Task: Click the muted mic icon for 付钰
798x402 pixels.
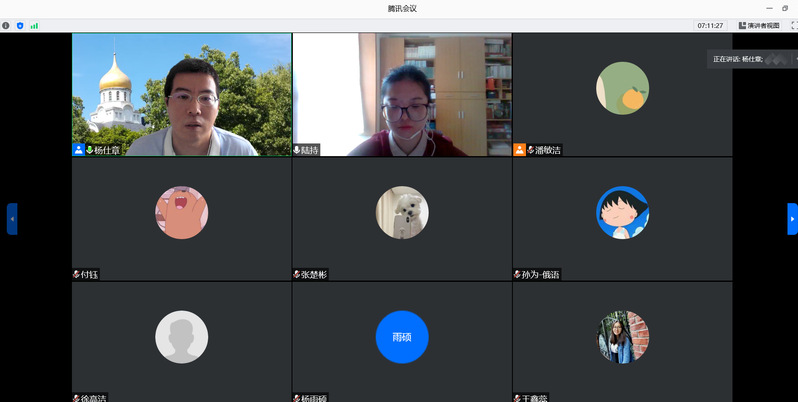Action: click(77, 274)
